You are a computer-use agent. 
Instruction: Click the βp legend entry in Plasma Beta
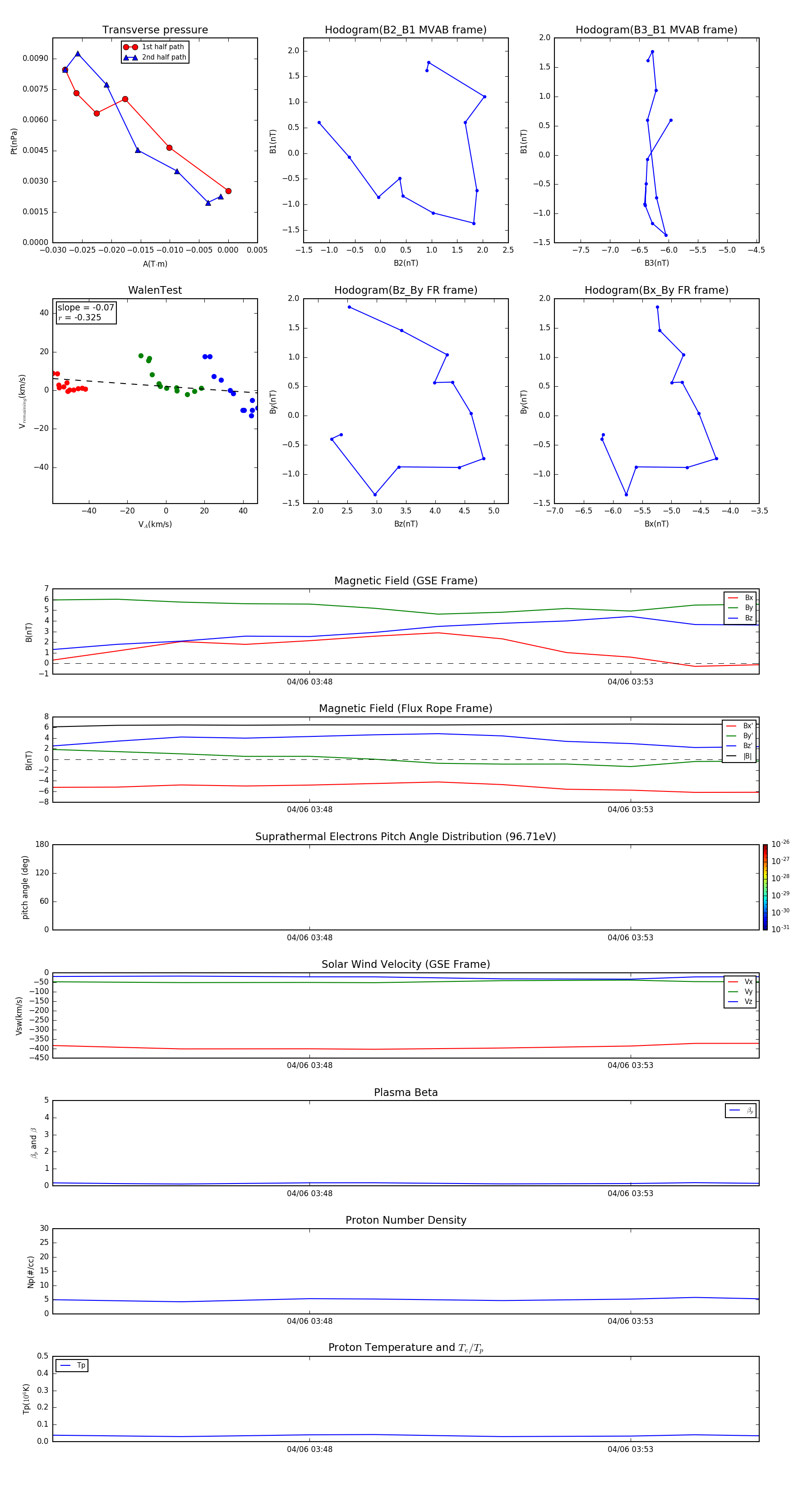click(x=741, y=1110)
